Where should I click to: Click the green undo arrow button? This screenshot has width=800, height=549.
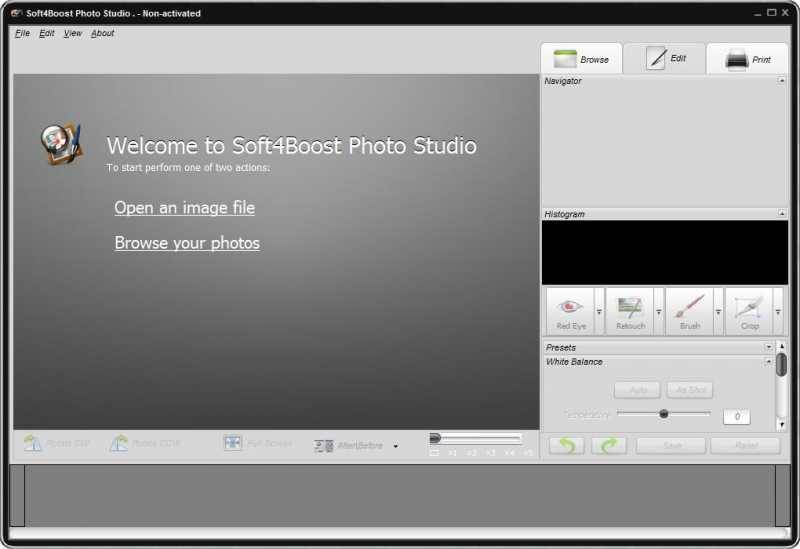[x=567, y=445]
